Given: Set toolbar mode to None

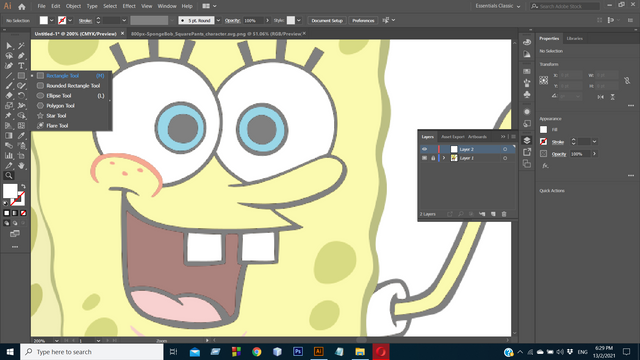Looking at the screenshot, I should (x=23, y=213).
